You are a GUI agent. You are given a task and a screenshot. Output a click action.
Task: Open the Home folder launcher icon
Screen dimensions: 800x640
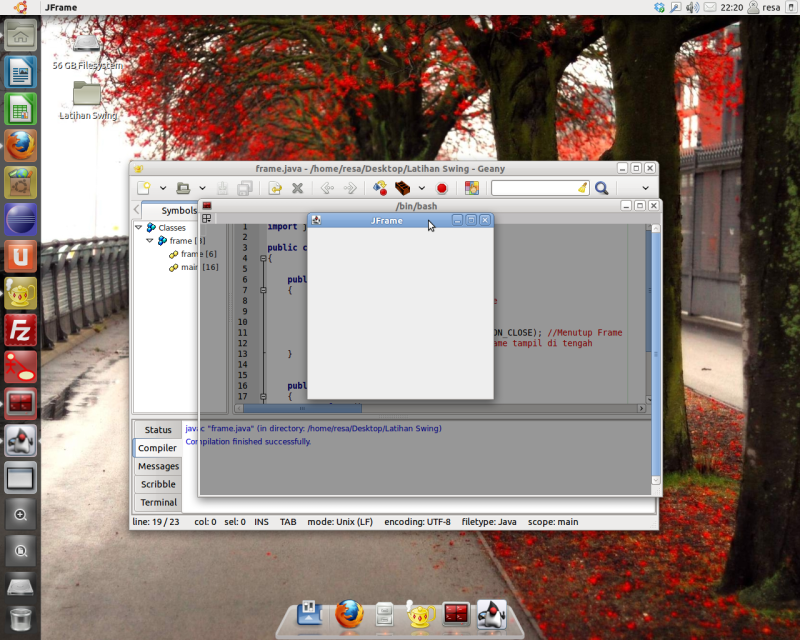20,35
